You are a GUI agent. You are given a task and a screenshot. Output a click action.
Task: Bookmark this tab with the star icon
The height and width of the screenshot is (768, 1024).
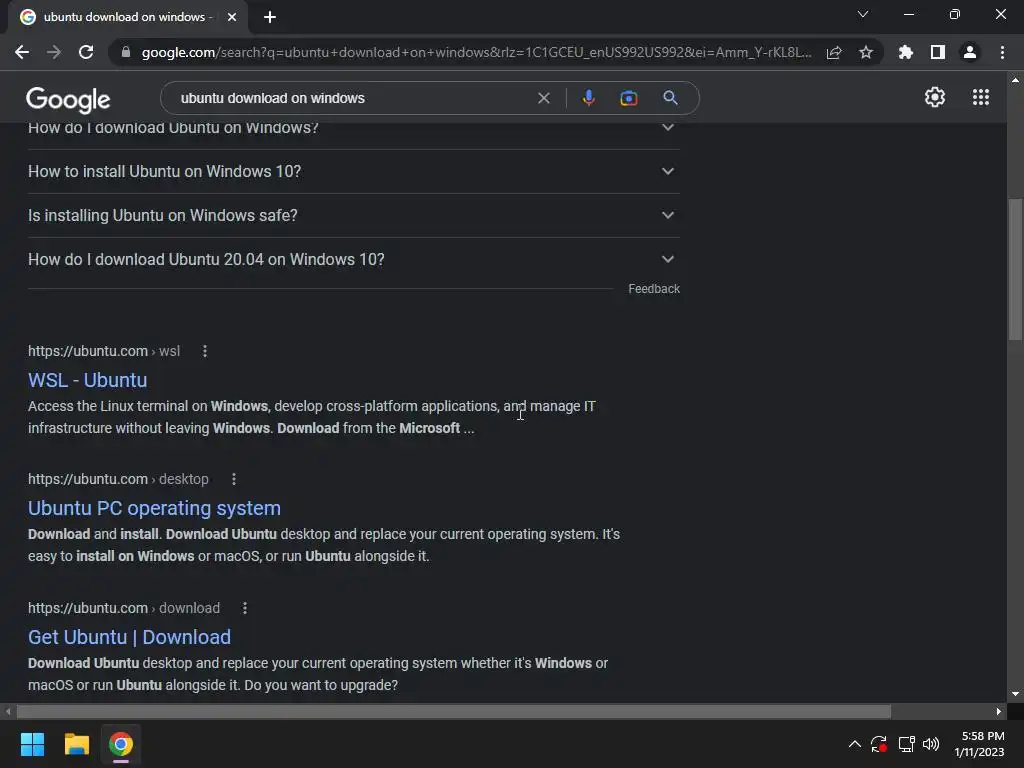coord(866,52)
